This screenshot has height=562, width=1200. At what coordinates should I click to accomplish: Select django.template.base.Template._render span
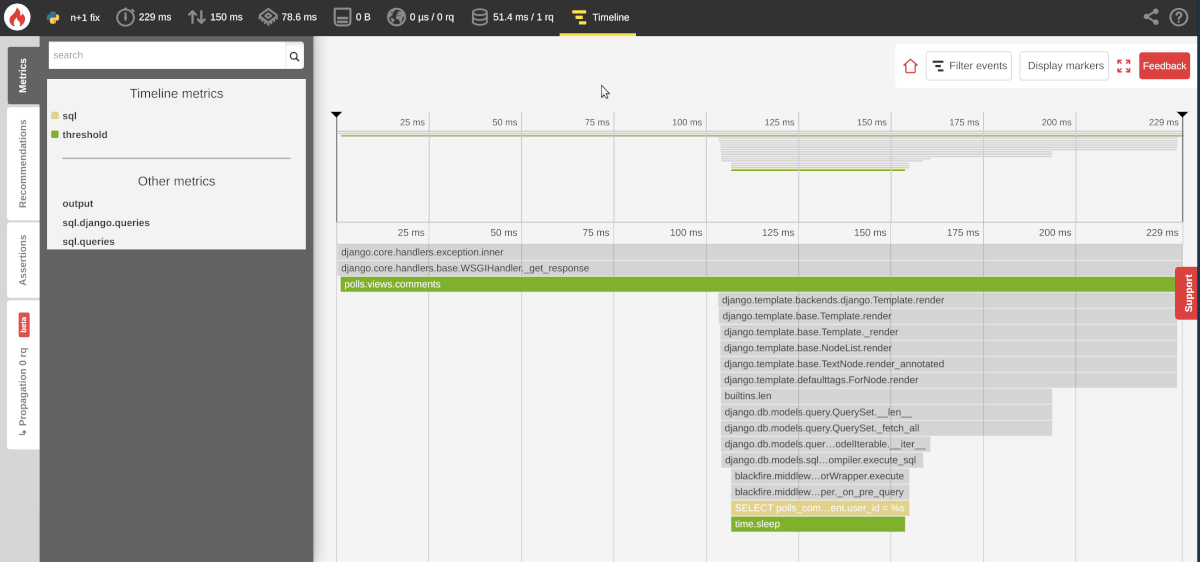(x=948, y=332)
